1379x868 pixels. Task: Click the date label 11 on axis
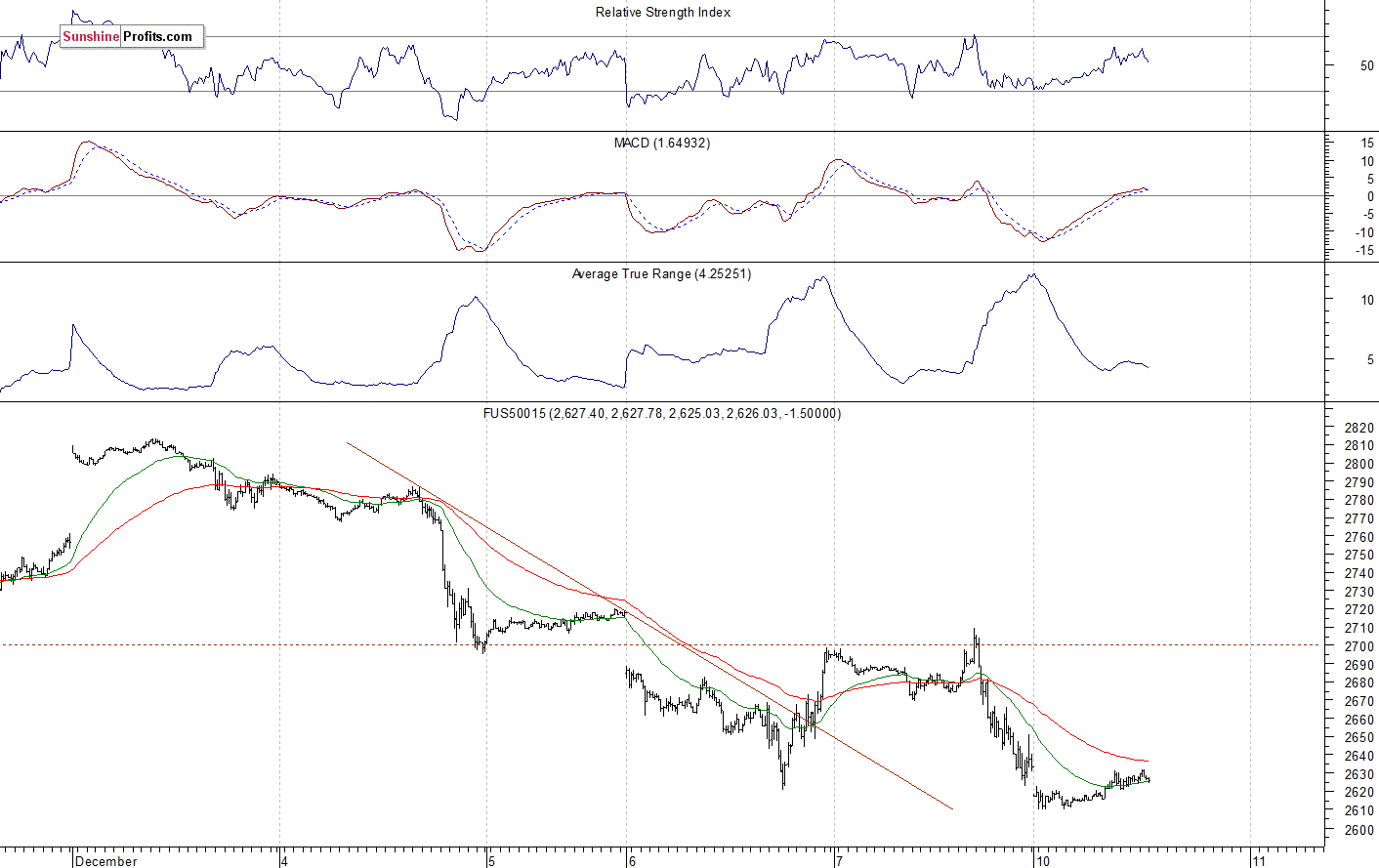[x=1259, y=861]
